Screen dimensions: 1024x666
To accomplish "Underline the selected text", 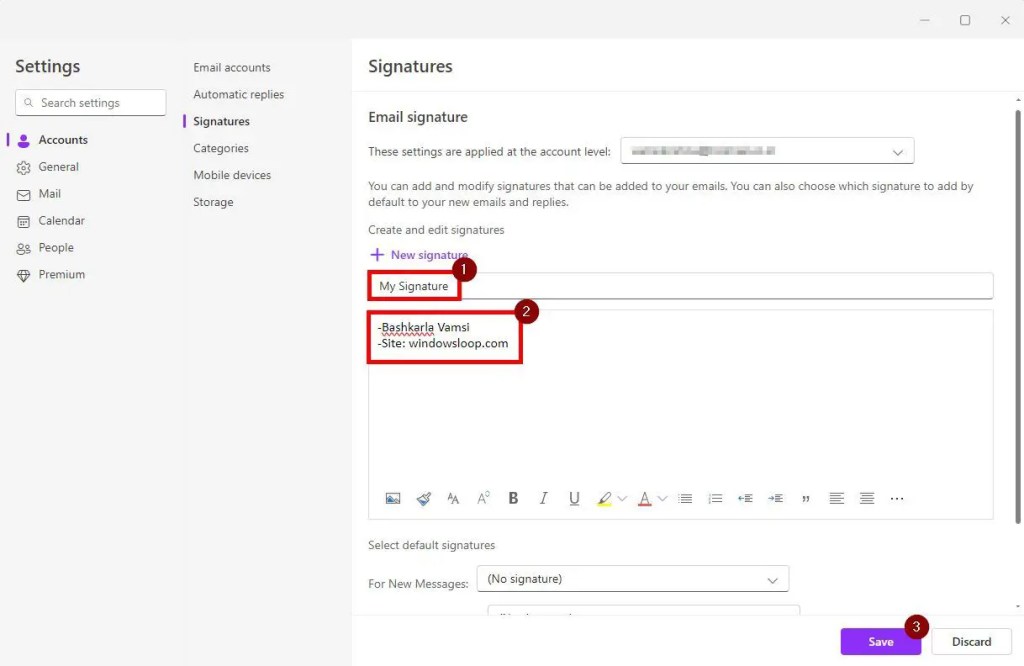I will point(574,498).
